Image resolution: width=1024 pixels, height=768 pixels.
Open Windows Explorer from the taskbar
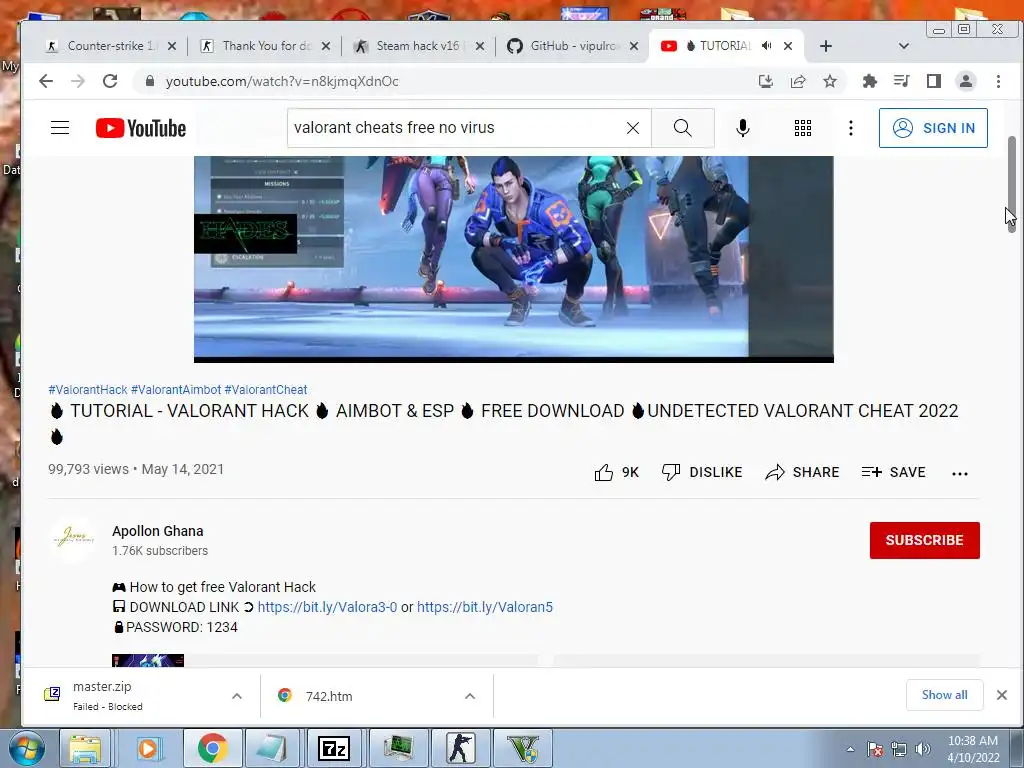pos(87,748)
